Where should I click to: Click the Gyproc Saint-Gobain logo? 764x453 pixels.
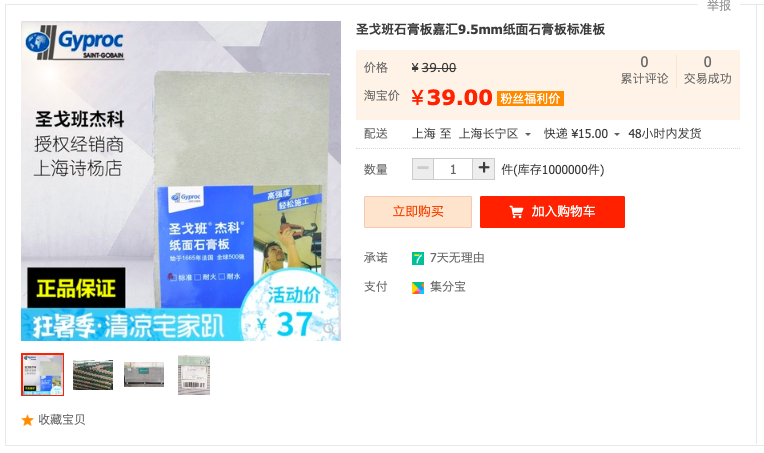coord(75,43)
